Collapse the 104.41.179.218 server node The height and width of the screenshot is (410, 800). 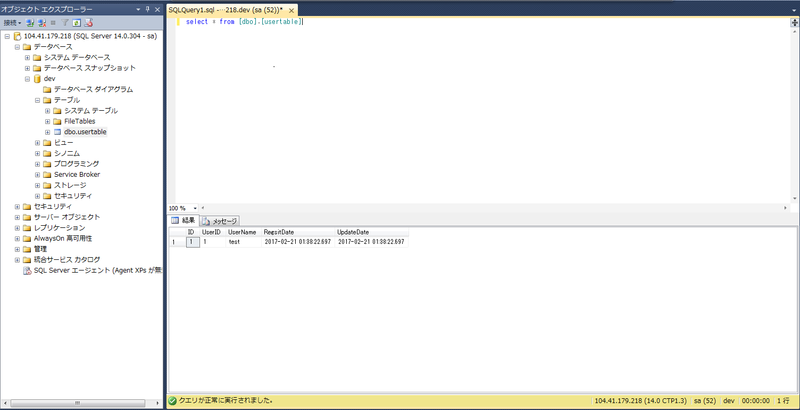(x=7, y=36)
